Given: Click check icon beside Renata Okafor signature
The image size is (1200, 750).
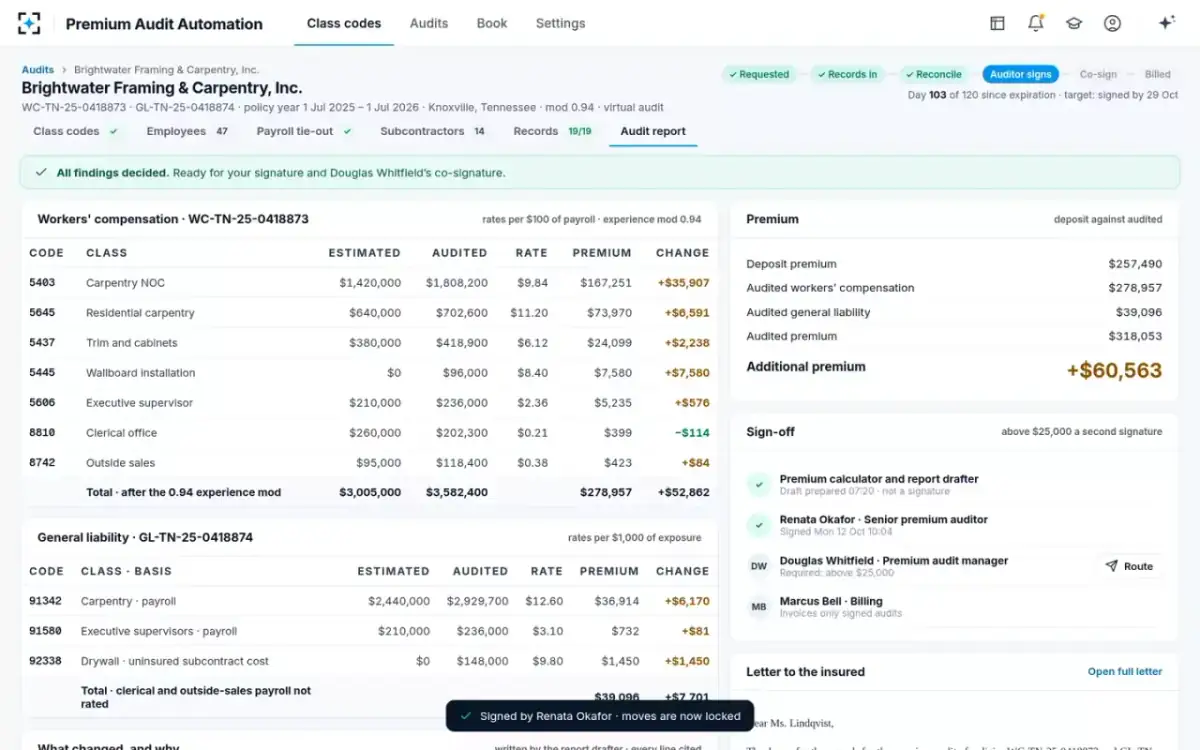Looking at the screenshot, I should pyautogui.click(x=759, y=525).
